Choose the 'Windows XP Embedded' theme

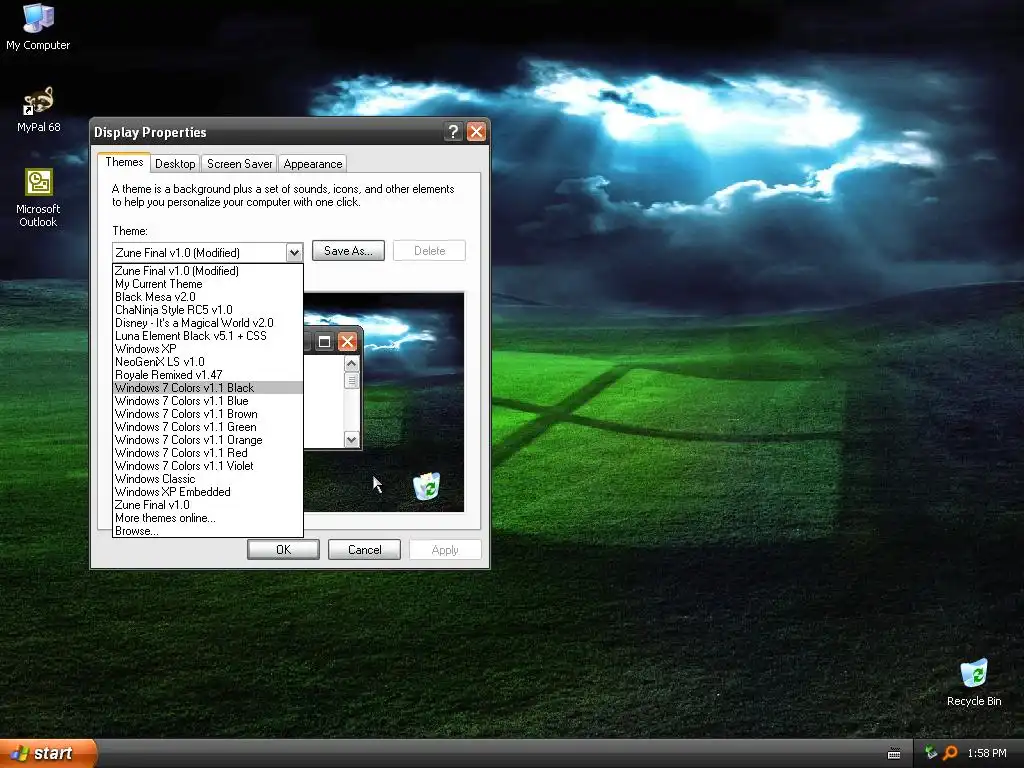click(208, 492)
